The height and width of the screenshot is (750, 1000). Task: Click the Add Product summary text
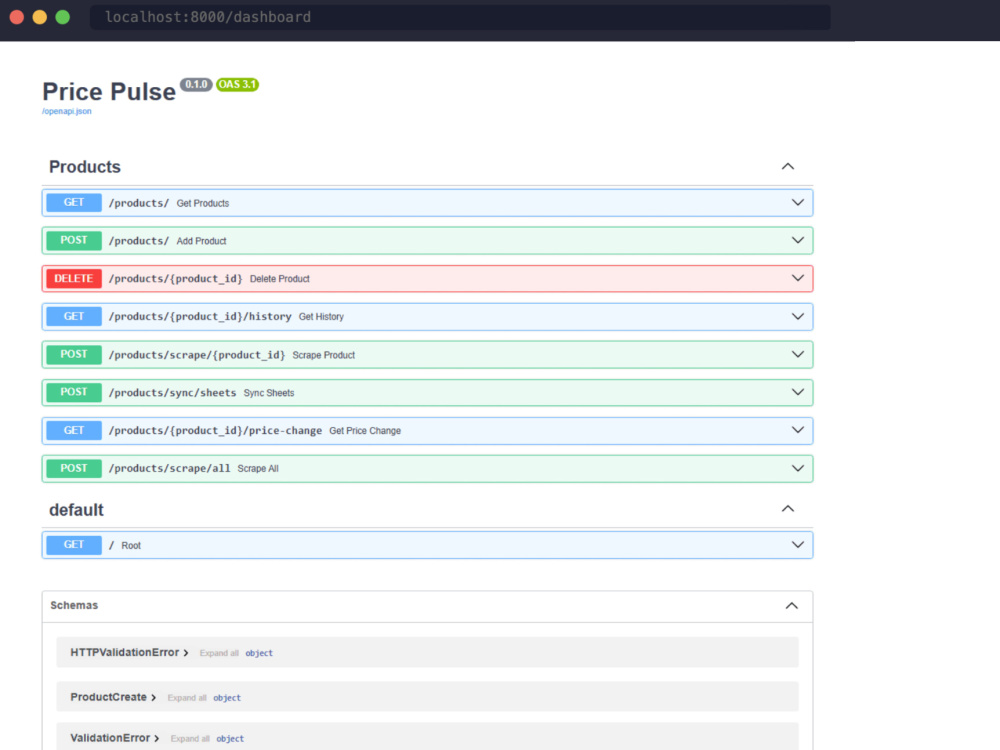tap(202, 241)
